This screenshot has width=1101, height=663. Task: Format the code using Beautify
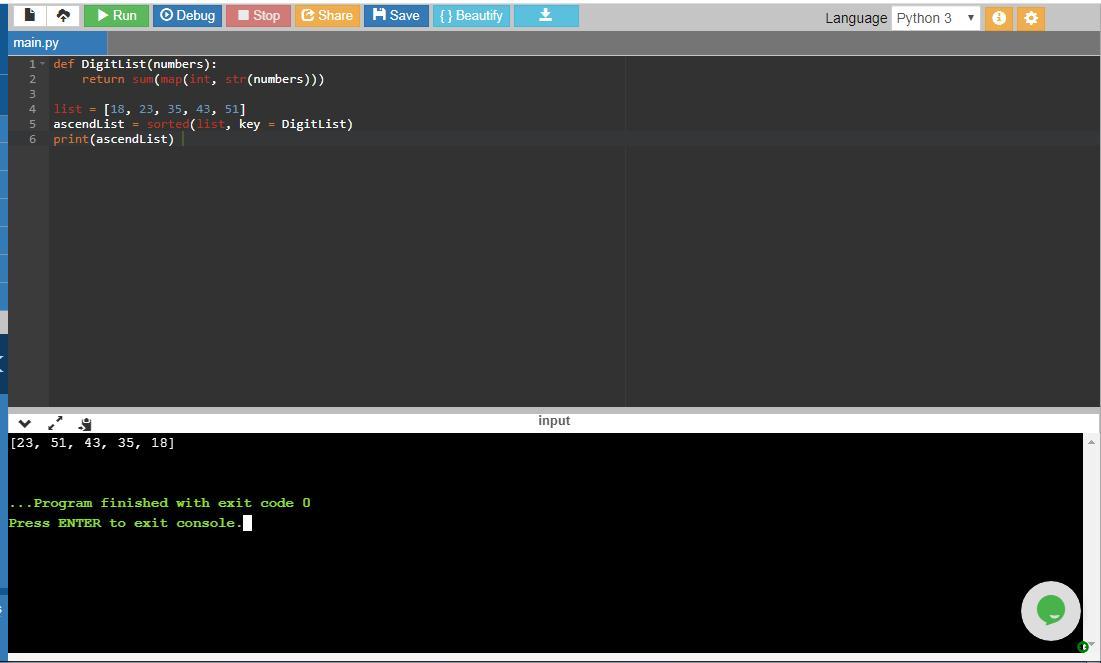pyautogui.click(x=471, y=15)
